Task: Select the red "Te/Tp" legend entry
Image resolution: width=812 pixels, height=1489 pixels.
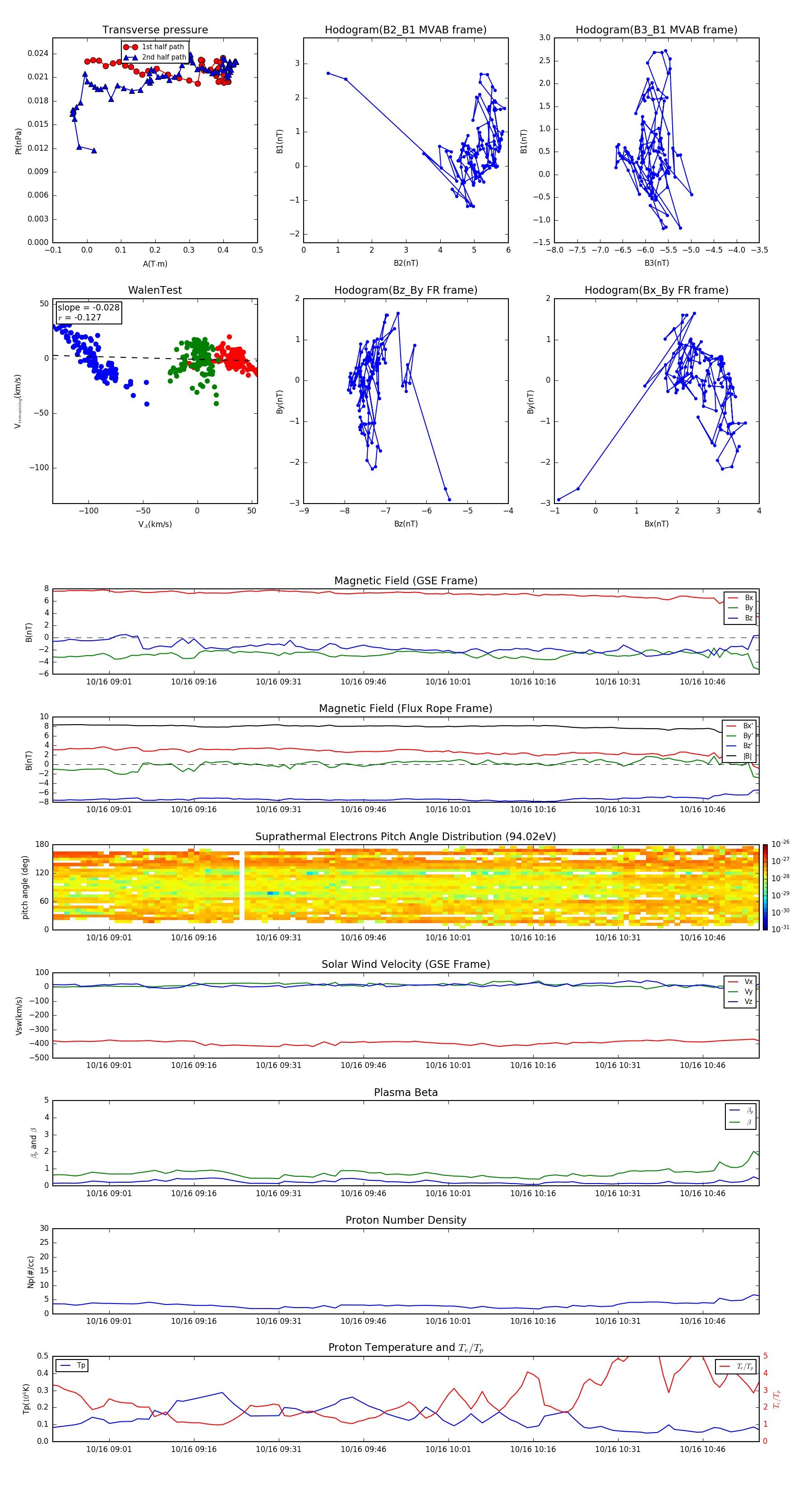Action: 736,1366
